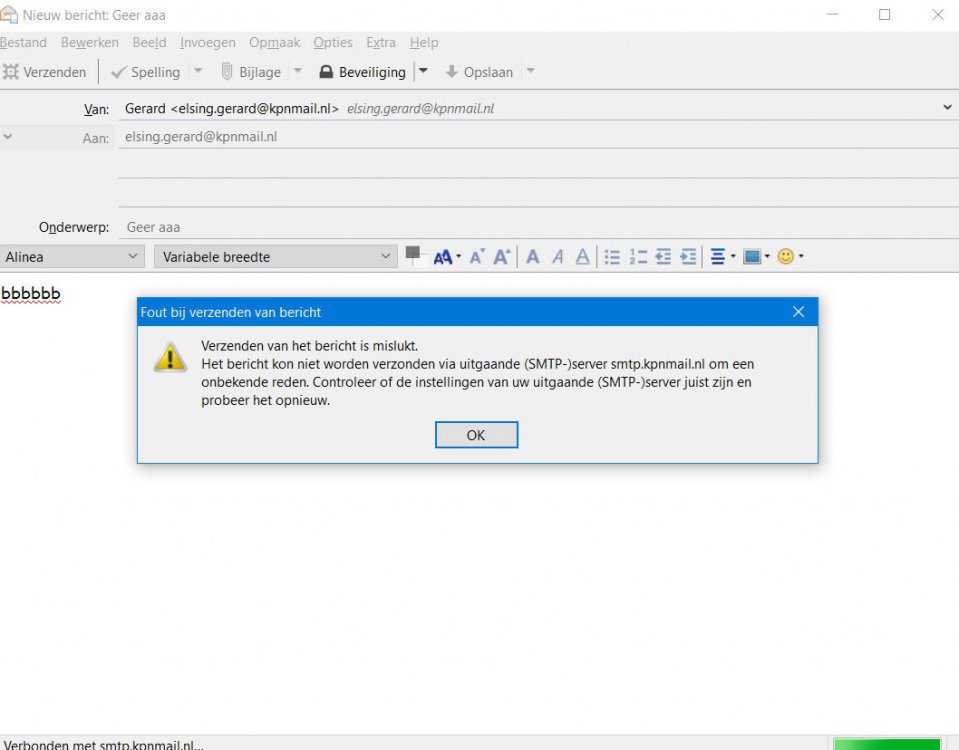Image resolution: width=959 pixels, height=750 pixels.
Task: Click the status bar Verbonden text
Action: click(x=103, y=744)
